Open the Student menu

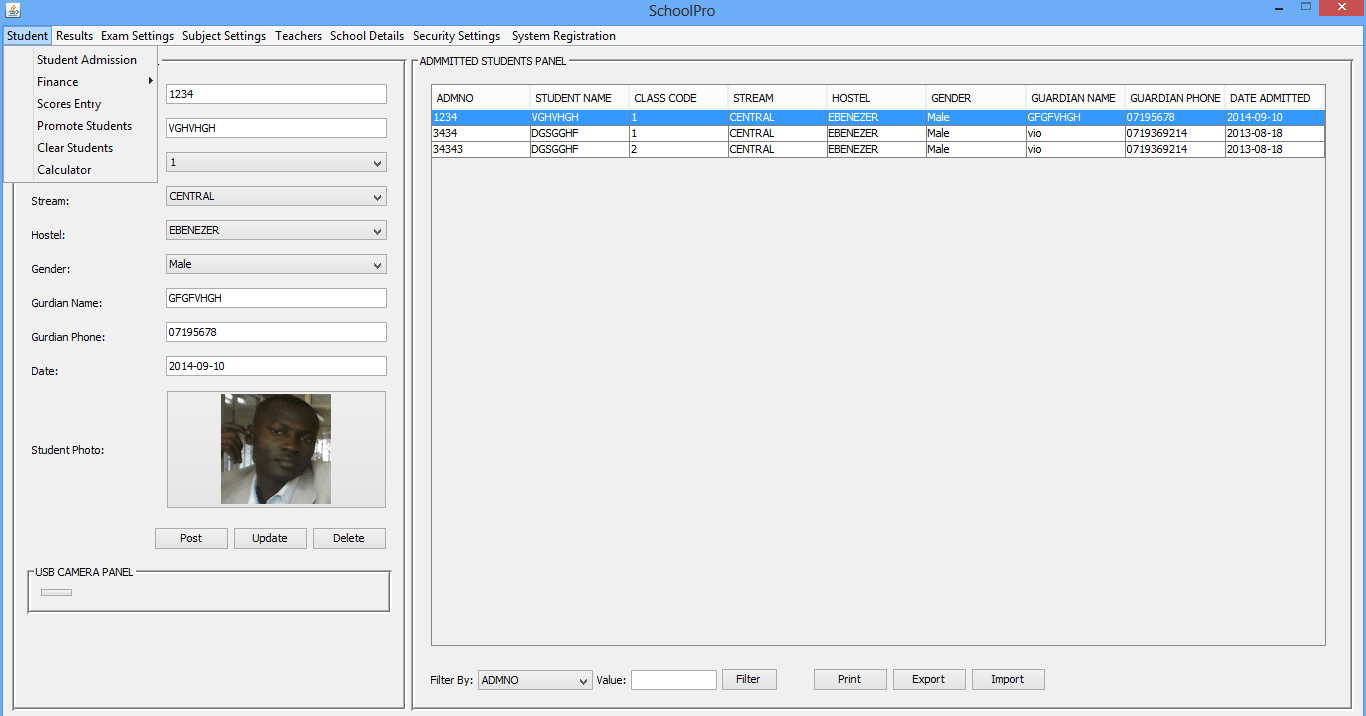click(x=27, y=36)
